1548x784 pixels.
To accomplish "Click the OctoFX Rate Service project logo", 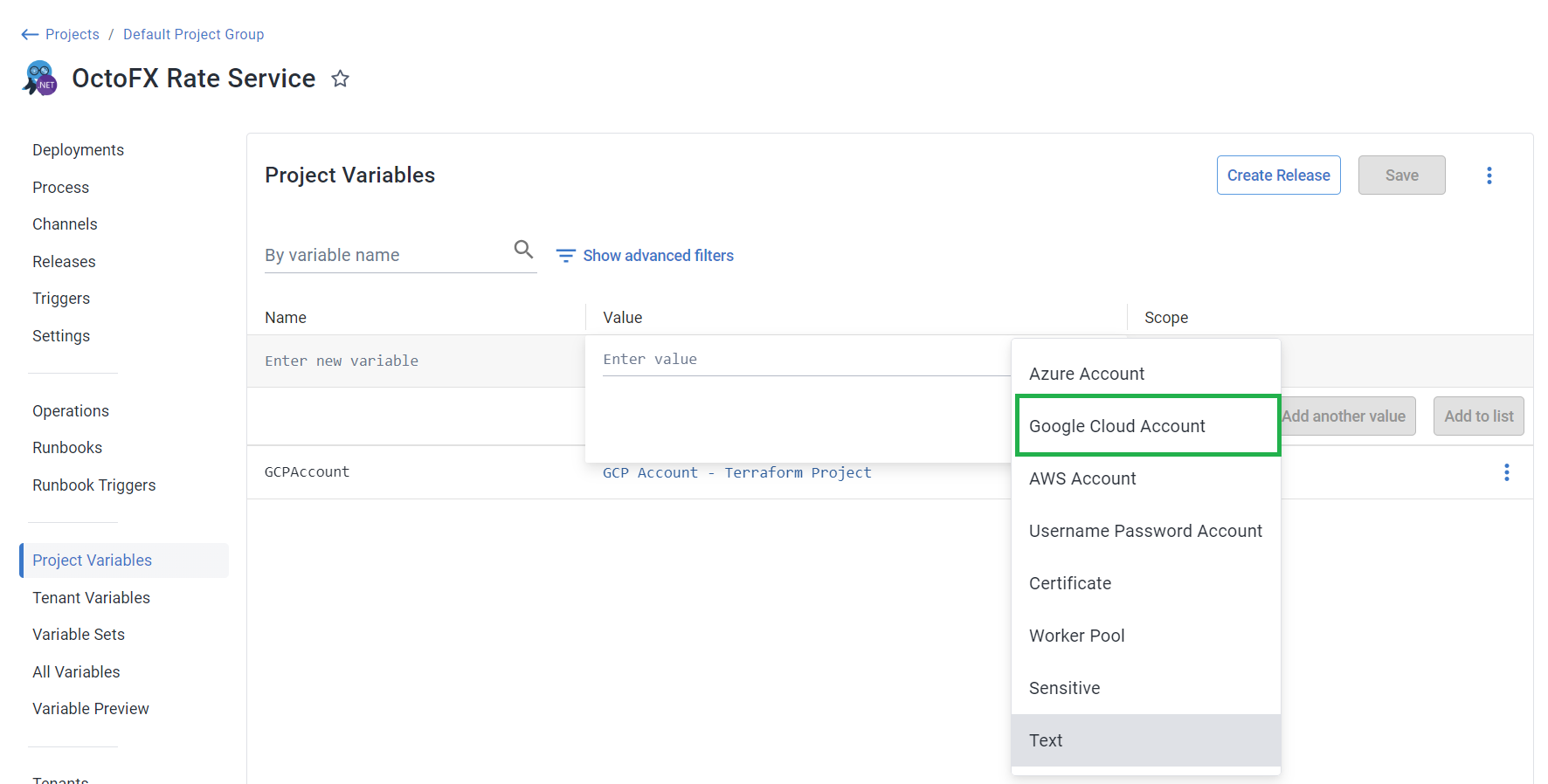I will 40,79.
